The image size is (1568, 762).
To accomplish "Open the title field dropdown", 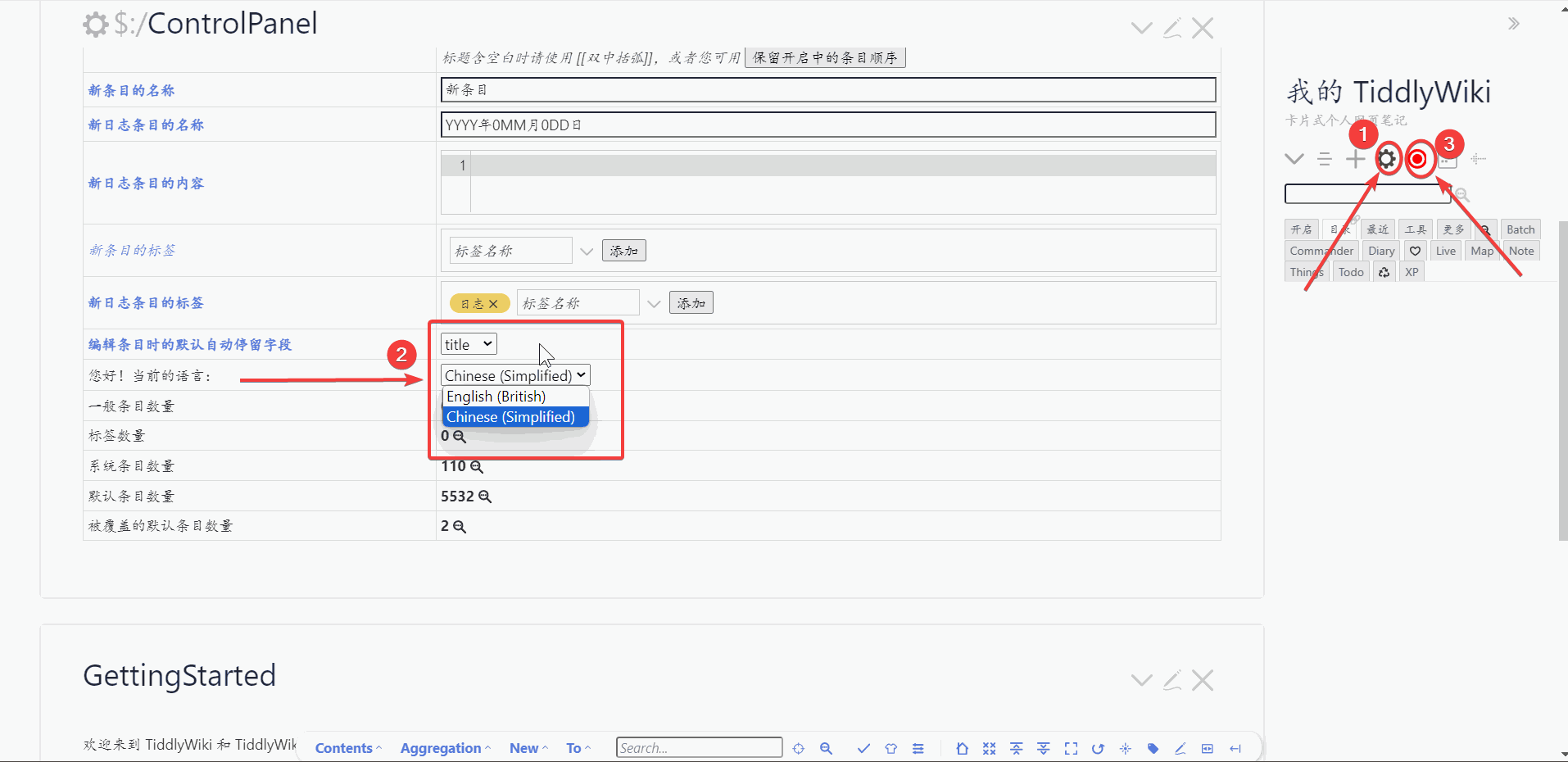I will (x=469, y=345).
